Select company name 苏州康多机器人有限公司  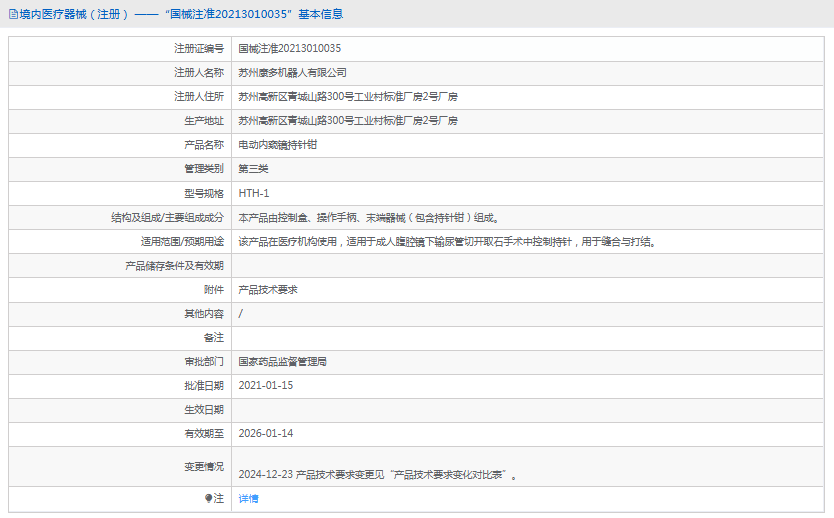pos(293,72)
